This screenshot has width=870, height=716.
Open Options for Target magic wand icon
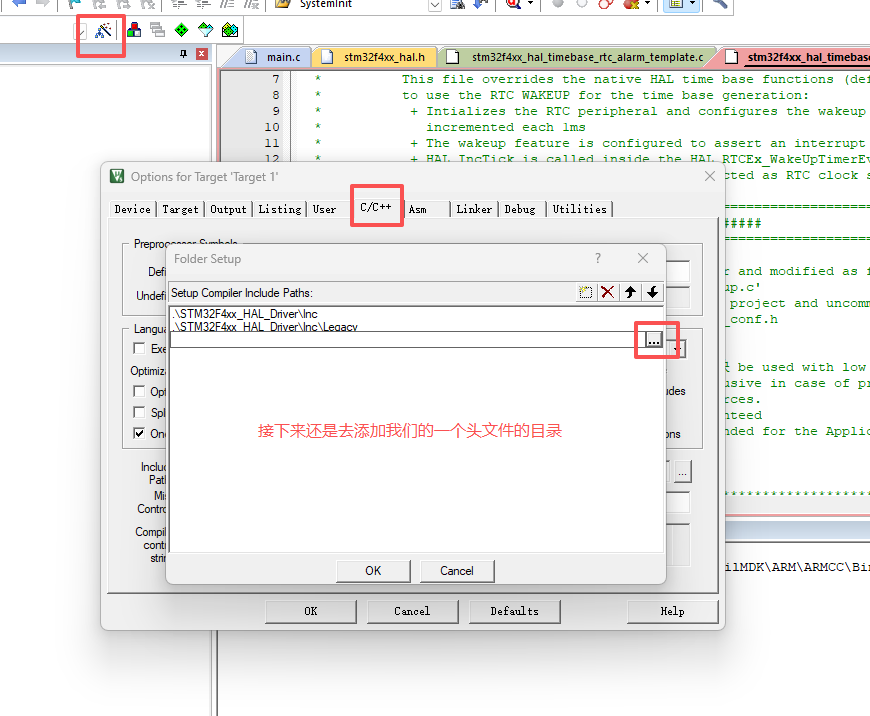pyautogui.click(x=103, y=30)
